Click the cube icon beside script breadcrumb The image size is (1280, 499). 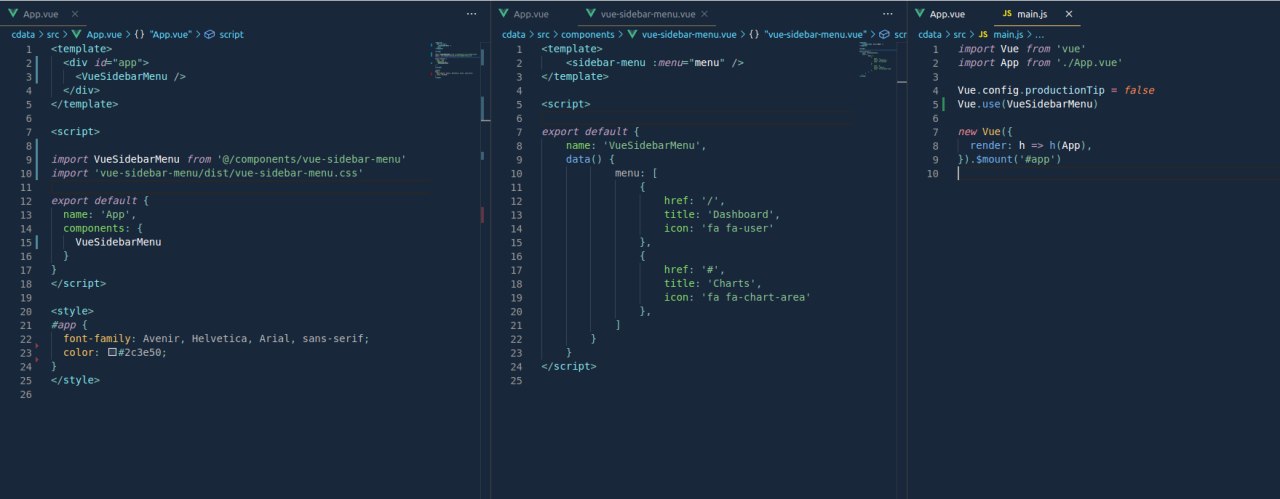point(210,34)
